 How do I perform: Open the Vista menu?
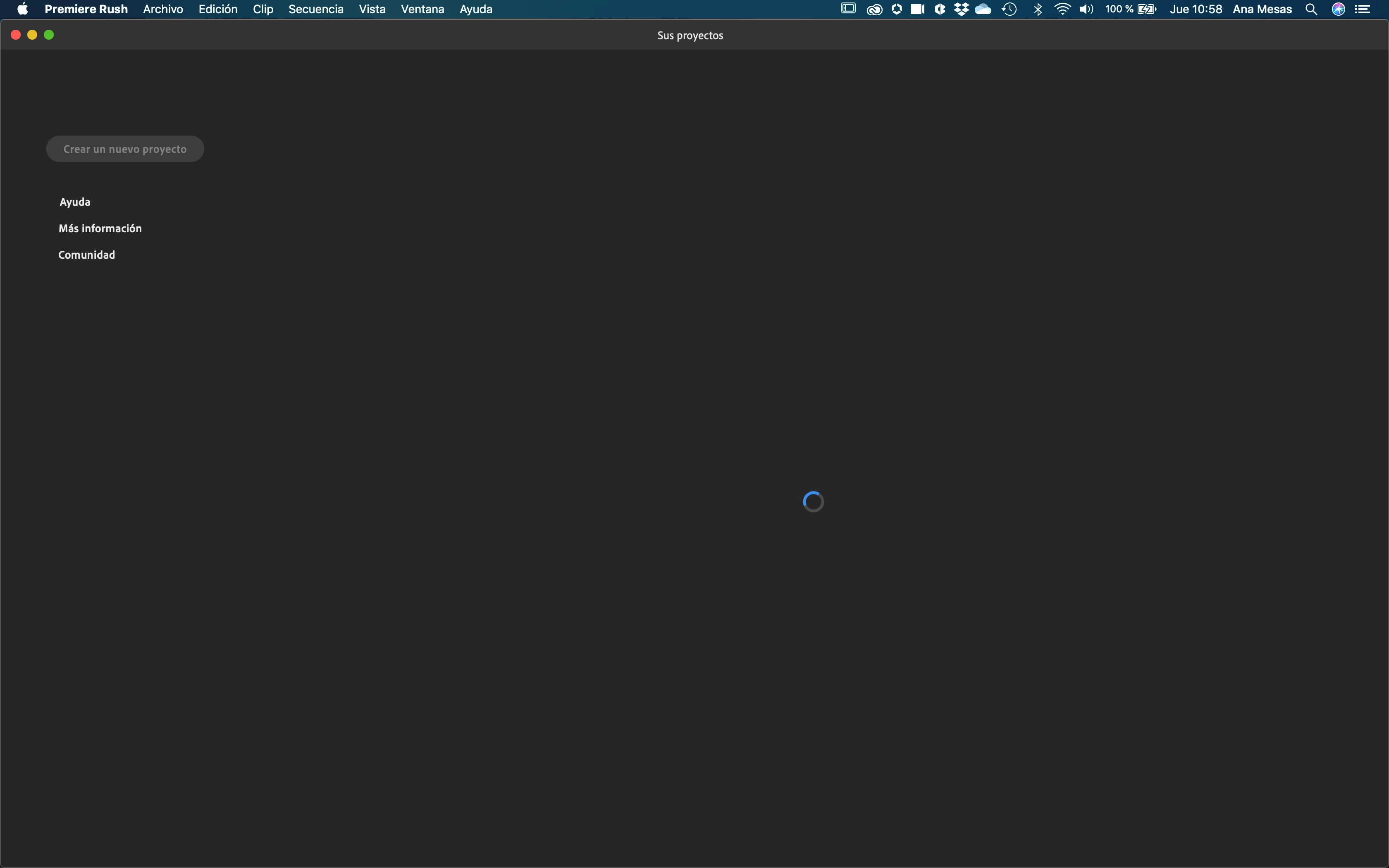(372, 9)
